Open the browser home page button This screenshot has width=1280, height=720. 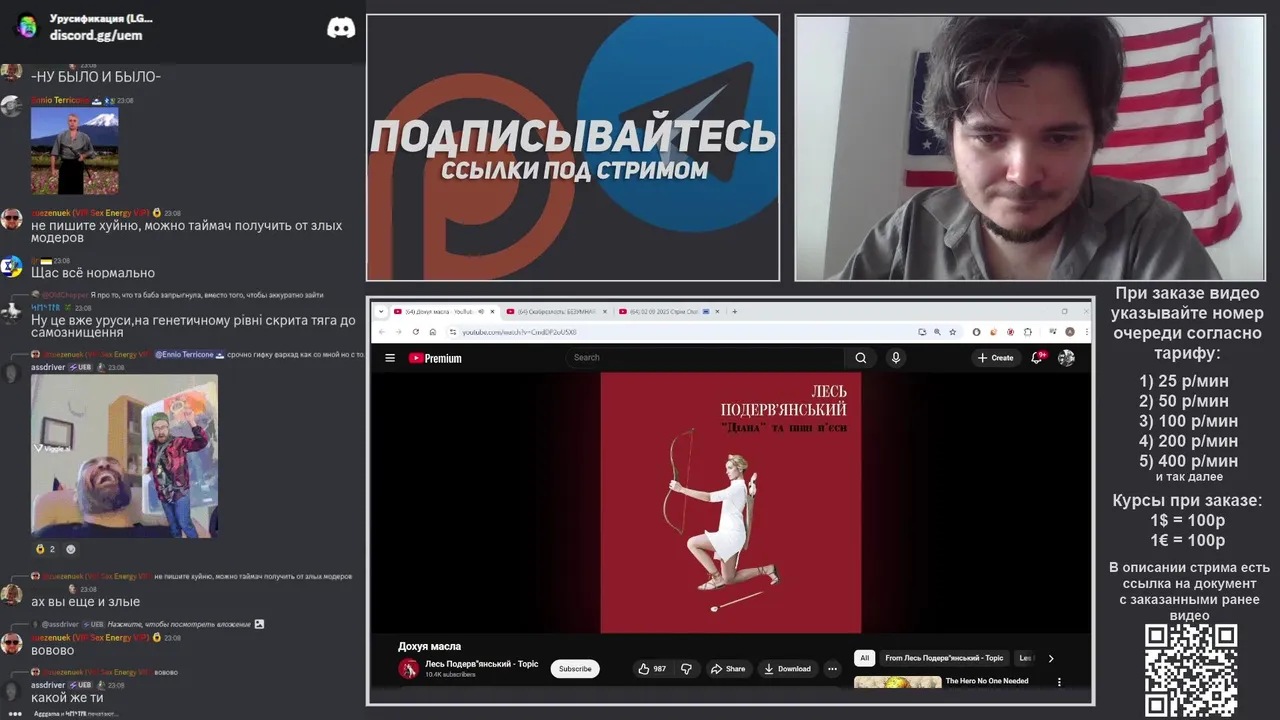[435, 332]
